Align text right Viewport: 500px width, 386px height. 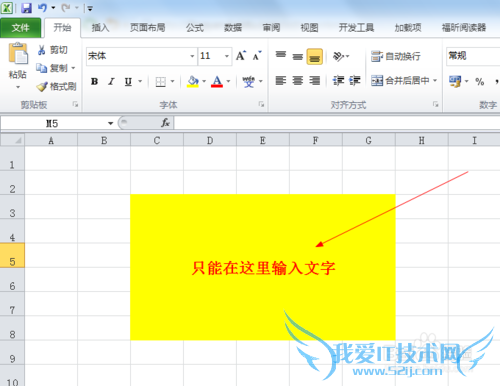(315, 81)
